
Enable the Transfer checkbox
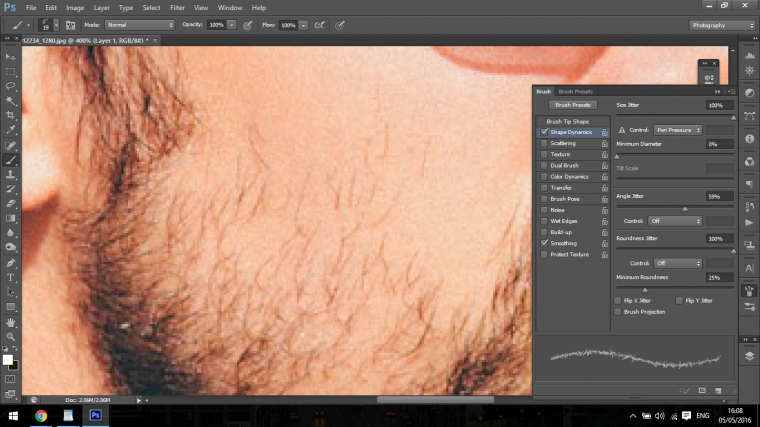[544, 188]
